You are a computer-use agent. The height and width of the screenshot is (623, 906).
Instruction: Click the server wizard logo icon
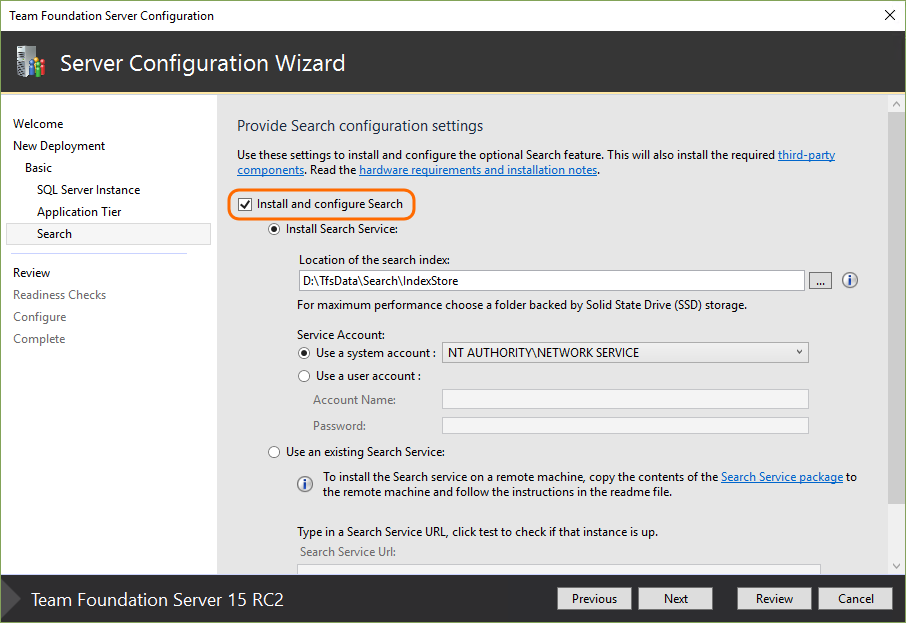[x=30, y=63]
